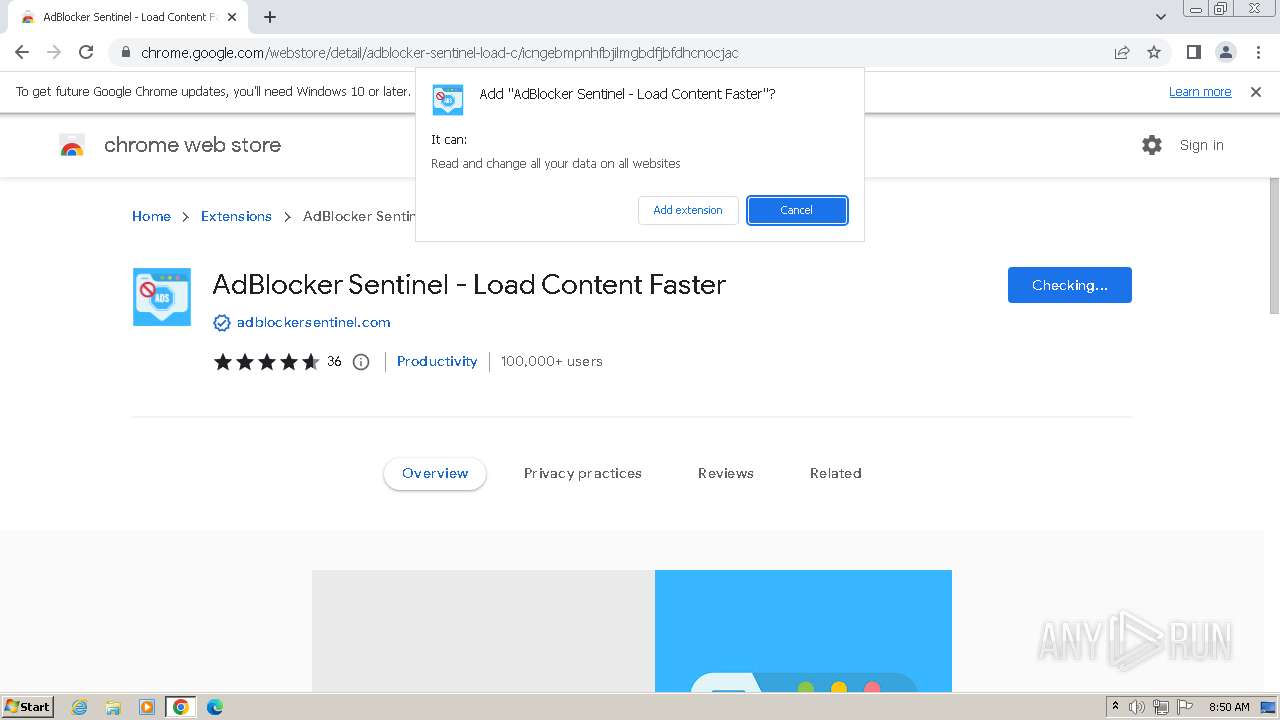Click the AdBlocker Sentinel extension logo
1280x720 pixels.
pyautogui.click(x=162, y=297)
